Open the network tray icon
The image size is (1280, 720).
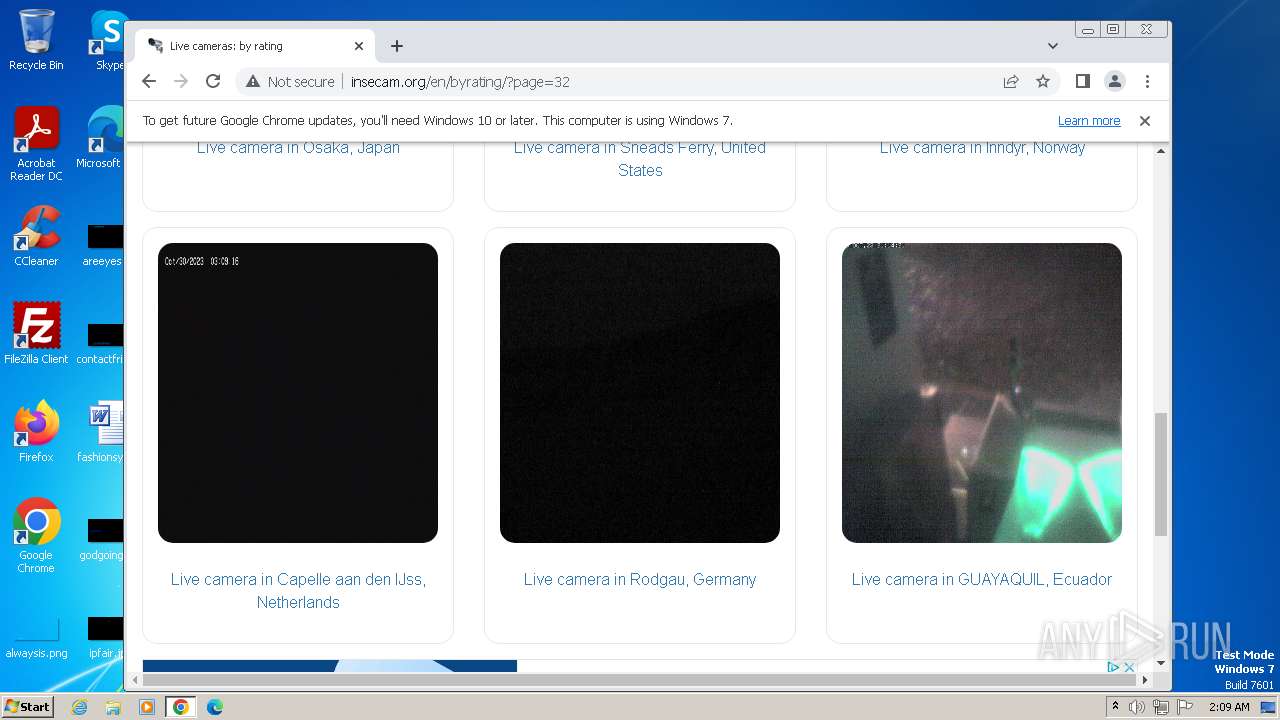click(x=1161, y=707)
